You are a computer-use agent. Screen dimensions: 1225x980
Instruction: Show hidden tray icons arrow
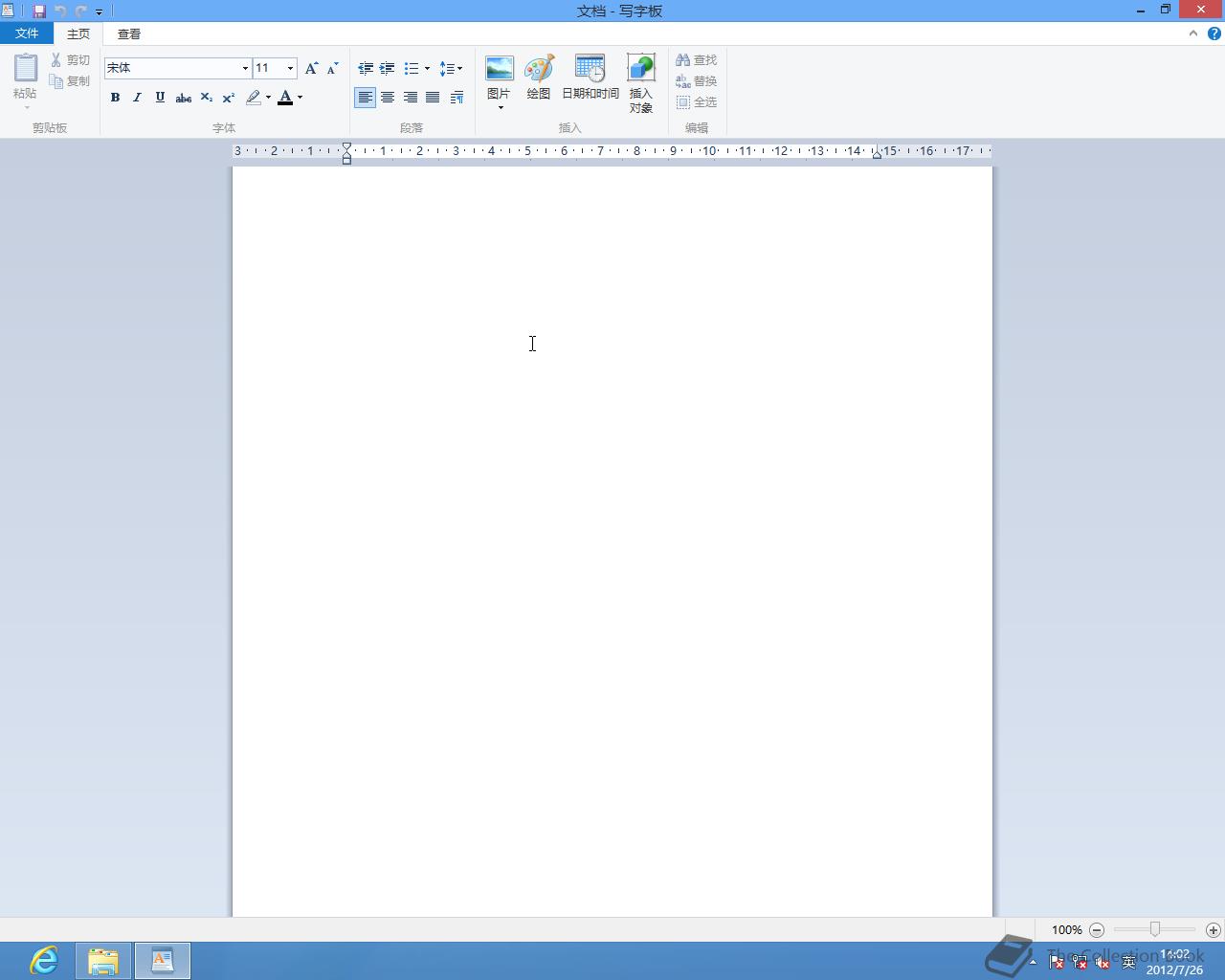click(x=1033, y=962)
